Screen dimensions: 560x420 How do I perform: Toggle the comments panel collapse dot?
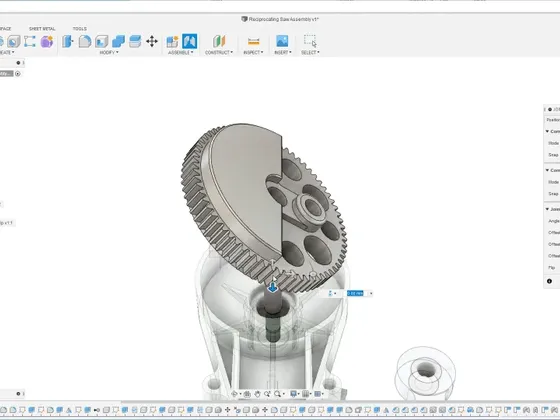tap(18, 394)
